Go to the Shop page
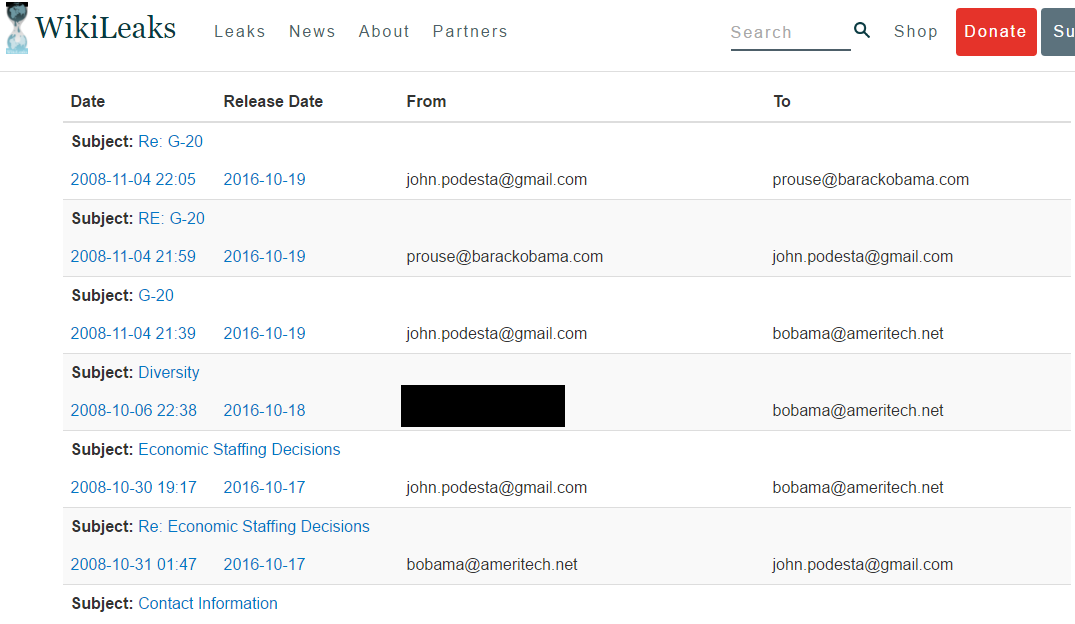This screenshot has width=1075, height=624. click(x=915, y=32)
